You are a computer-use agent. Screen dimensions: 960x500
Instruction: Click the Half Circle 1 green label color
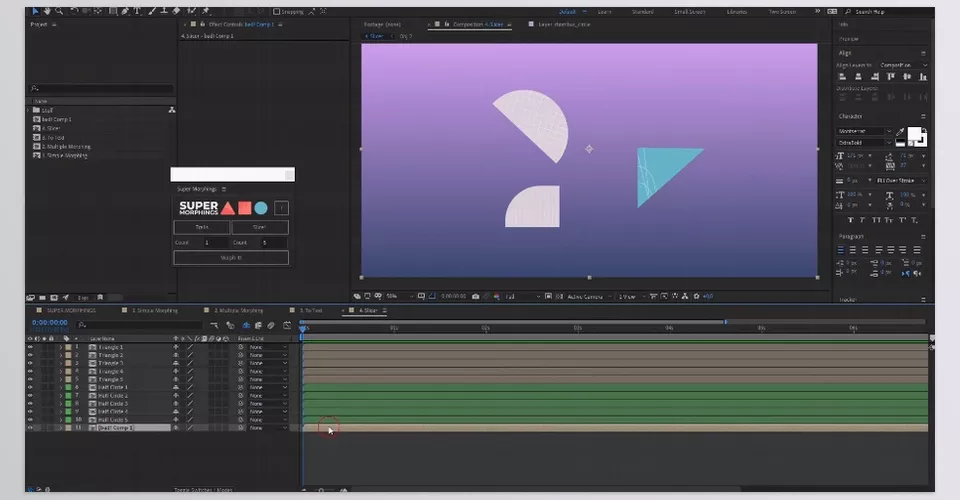(x=68, y=387)
